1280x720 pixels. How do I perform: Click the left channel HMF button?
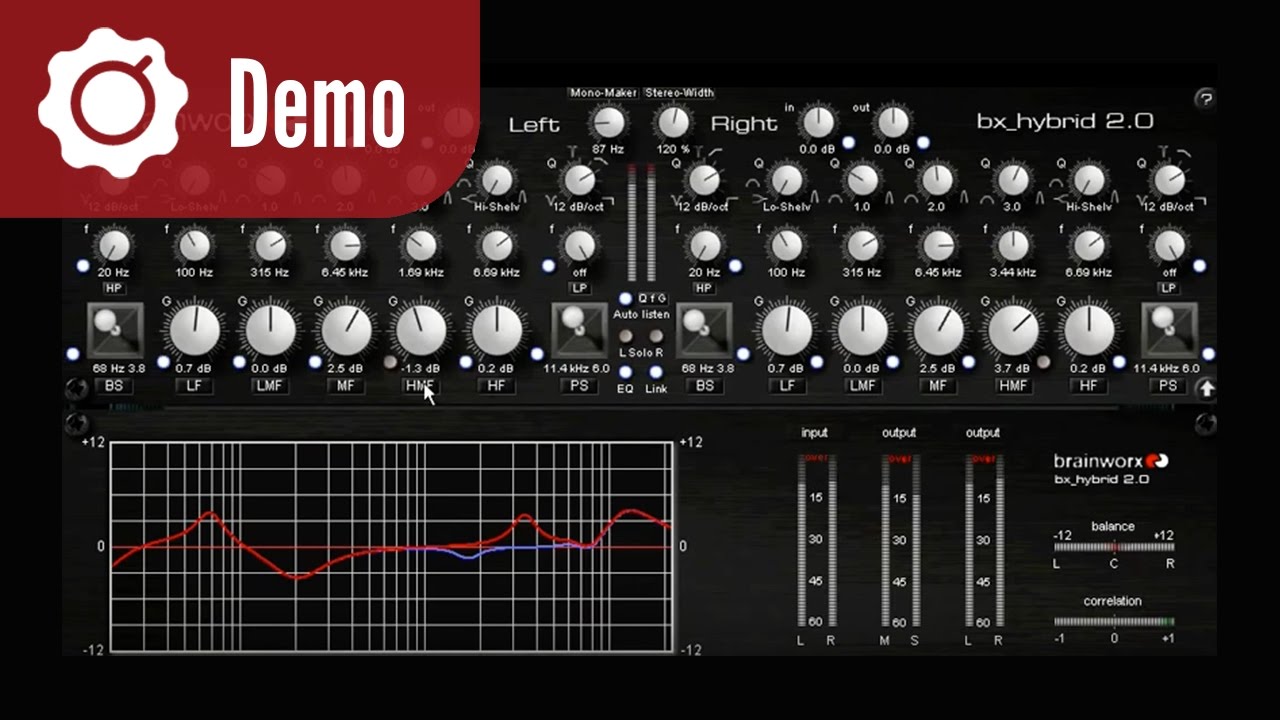coord(419,386)
